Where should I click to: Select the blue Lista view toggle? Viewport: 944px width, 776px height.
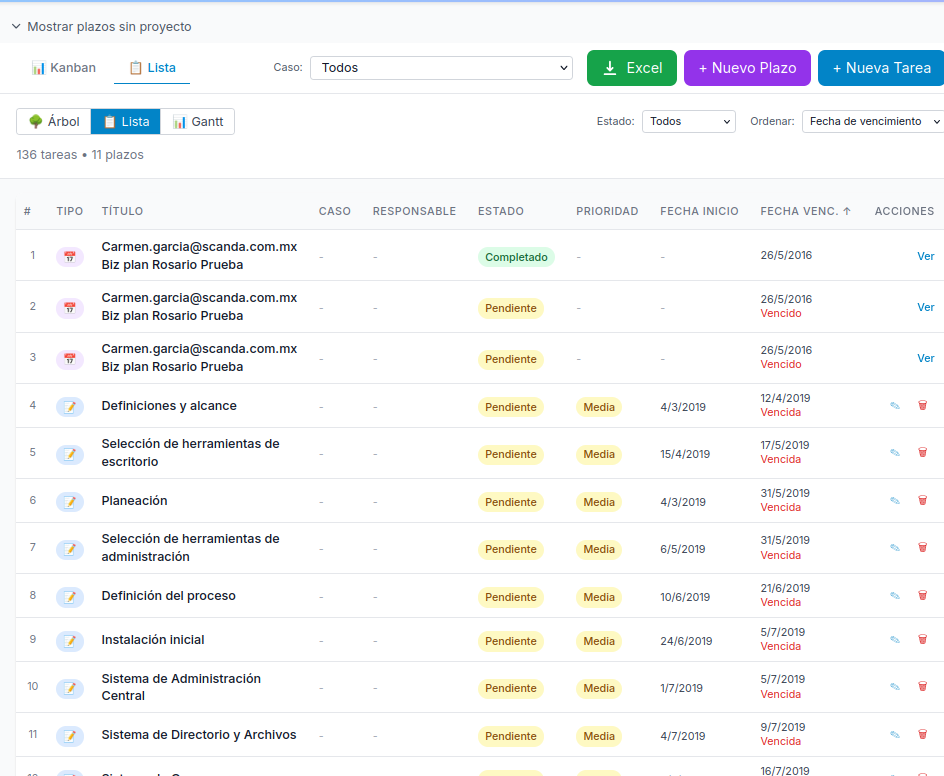(125, 122)
